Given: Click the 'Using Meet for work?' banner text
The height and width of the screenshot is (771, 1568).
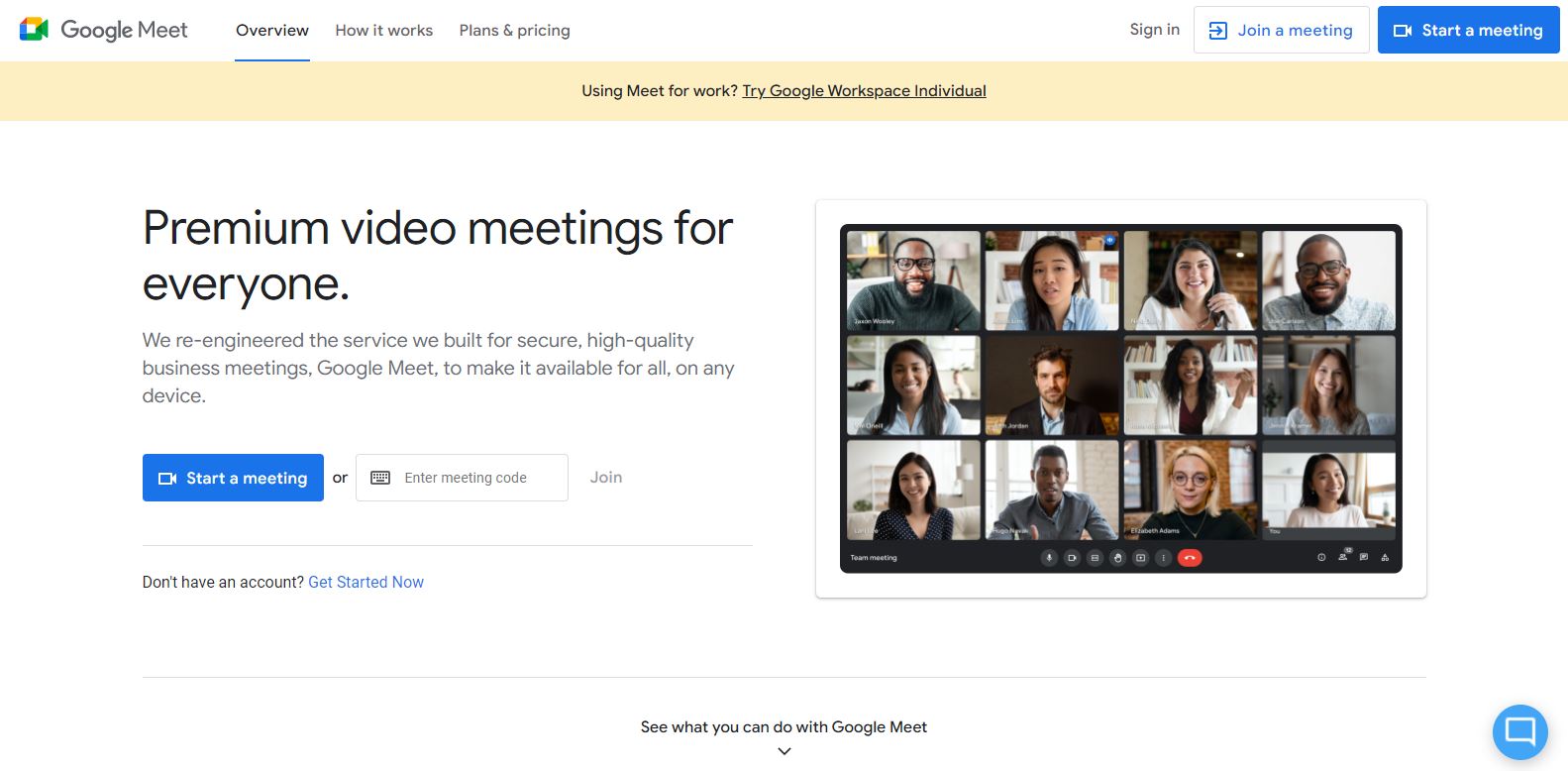Looking at the screenshot, I should tap(660, 91).
